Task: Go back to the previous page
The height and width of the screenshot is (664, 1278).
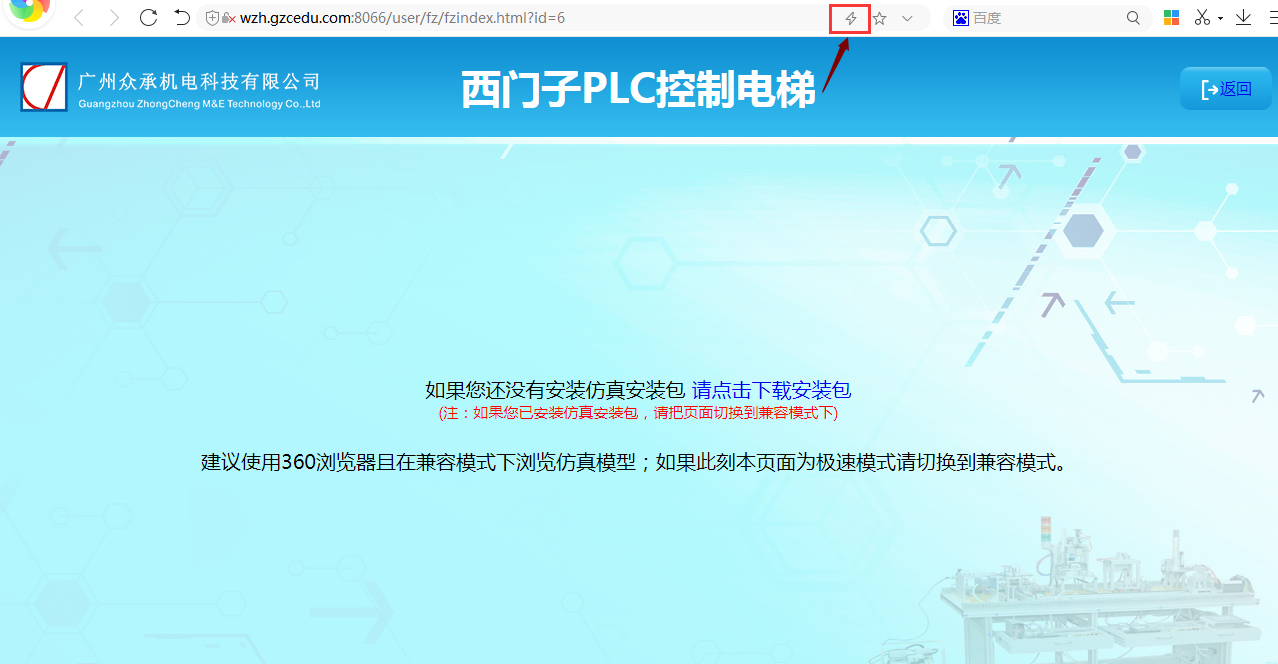Action: coord(79,18)
